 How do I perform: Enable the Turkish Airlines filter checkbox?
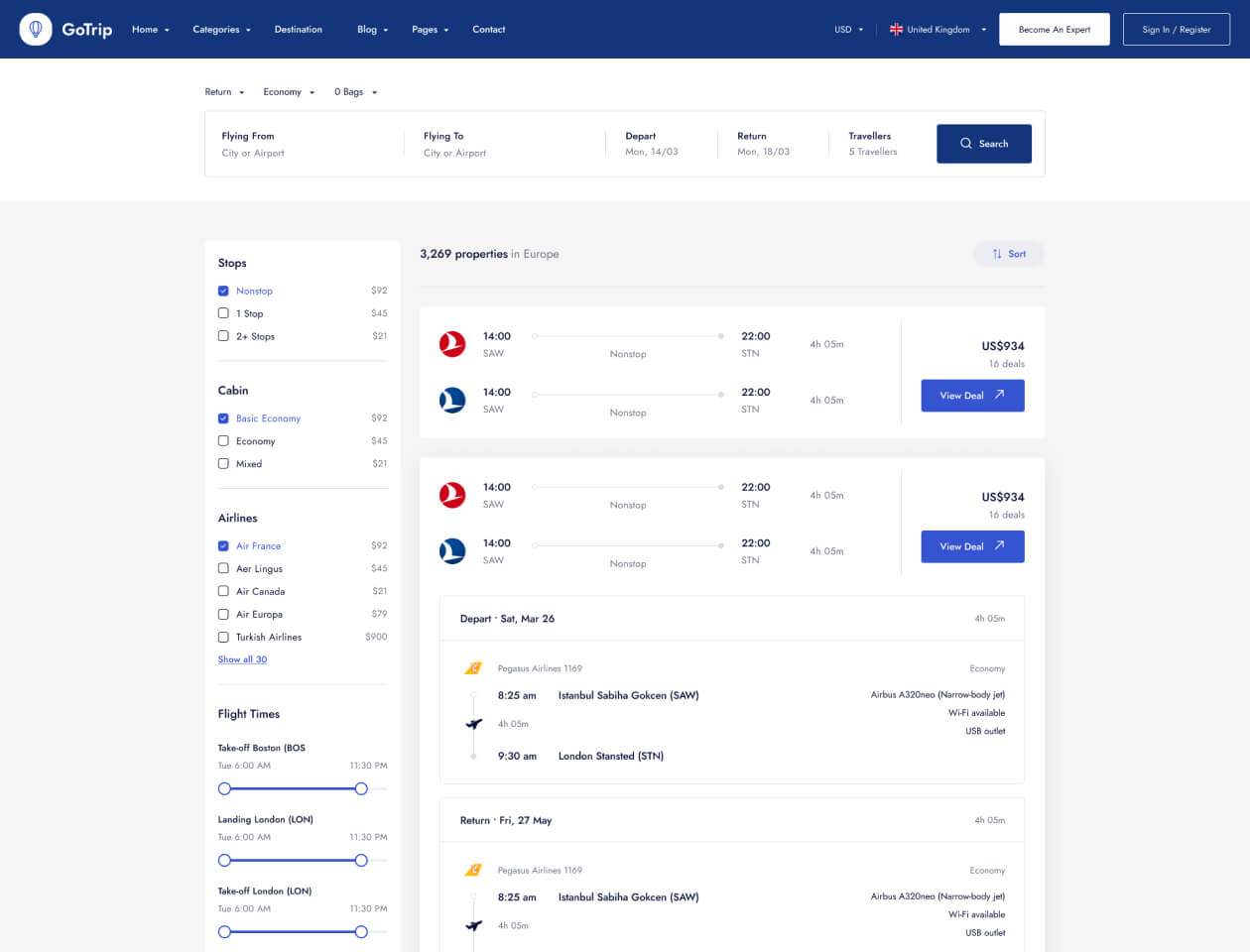click(x=223, y=637)
